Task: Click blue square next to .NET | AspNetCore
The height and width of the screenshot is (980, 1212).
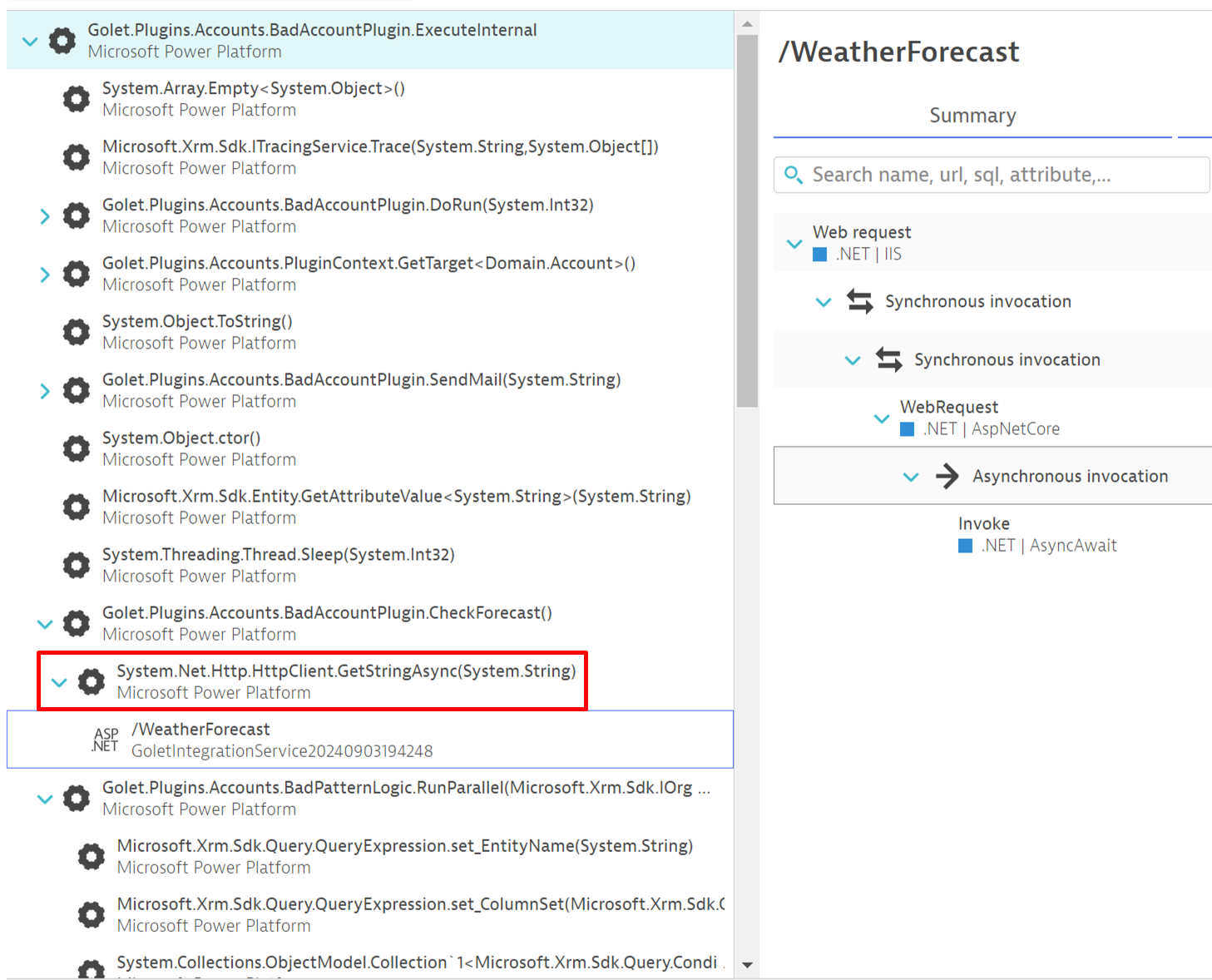Action: (908, 429)
